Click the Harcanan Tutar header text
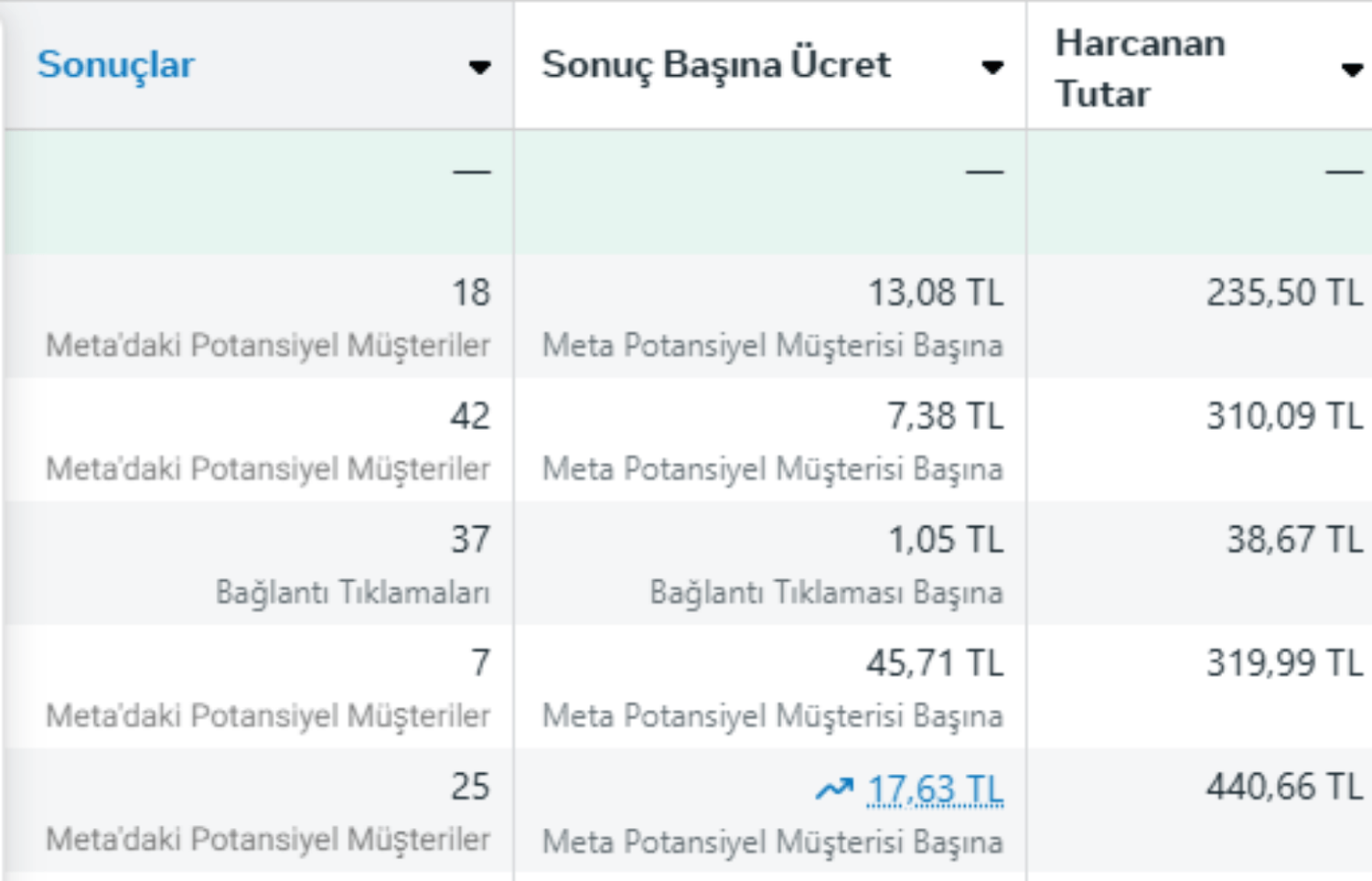 point(1140,68)
